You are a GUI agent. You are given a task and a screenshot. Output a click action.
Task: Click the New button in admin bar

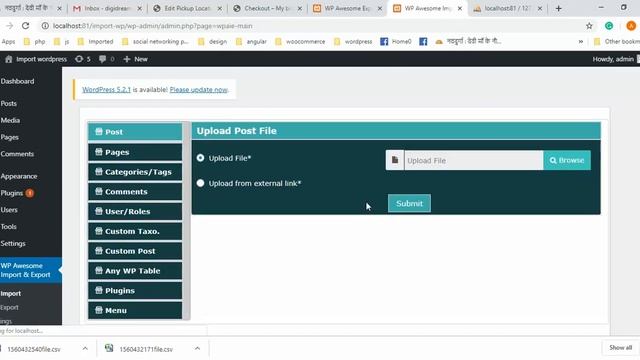click(136, 59)
